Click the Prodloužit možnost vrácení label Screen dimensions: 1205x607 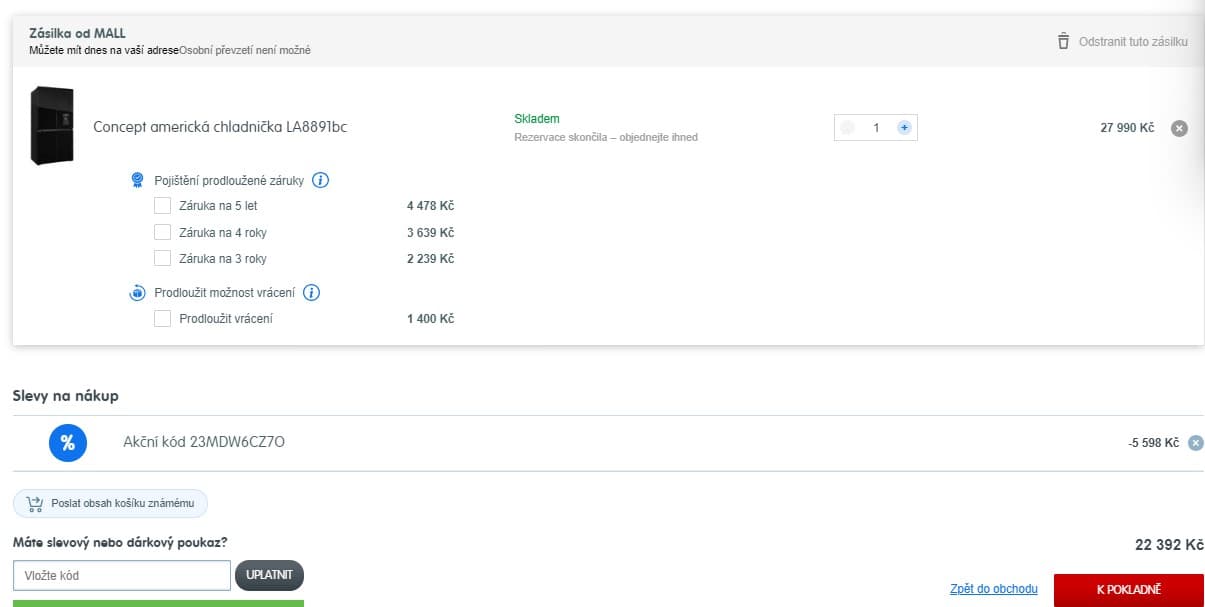[x=224, y=293]
